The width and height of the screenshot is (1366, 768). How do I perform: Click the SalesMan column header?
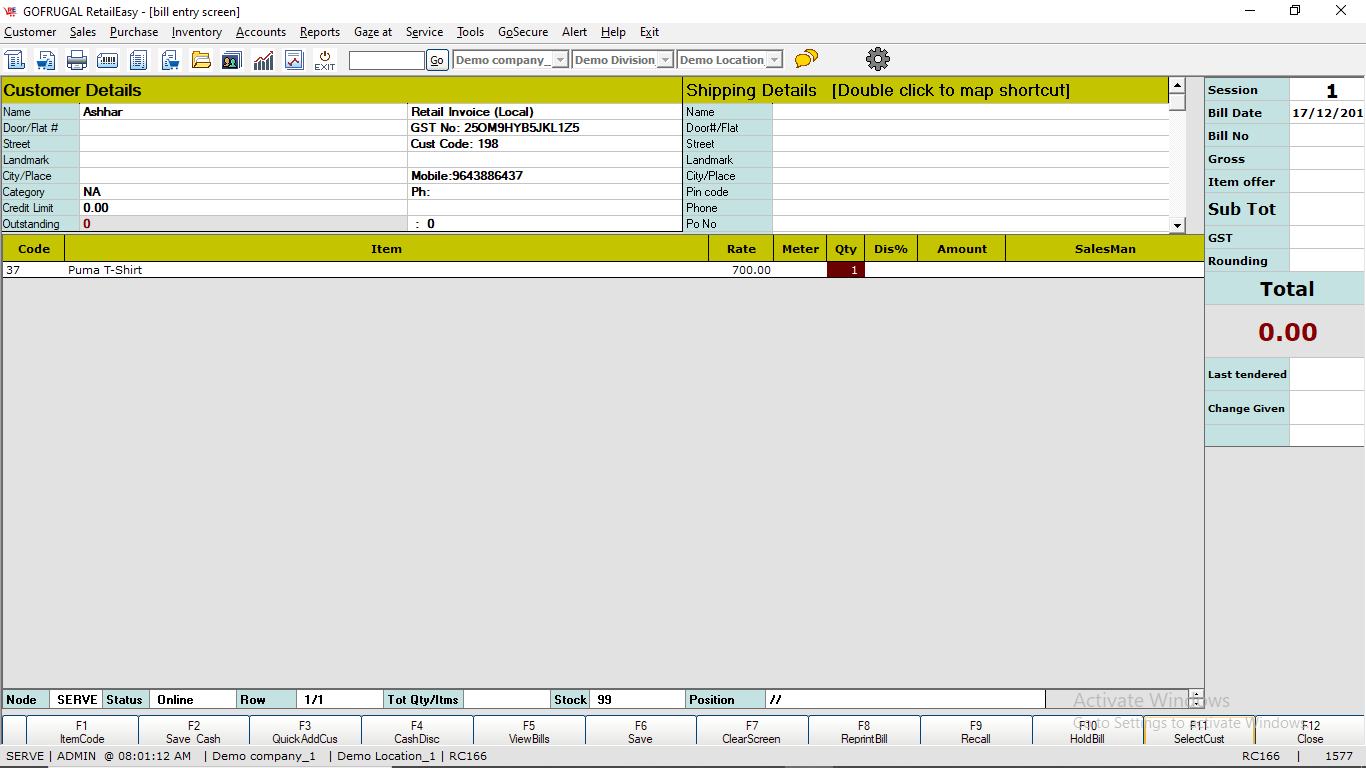coord(1105,249)
